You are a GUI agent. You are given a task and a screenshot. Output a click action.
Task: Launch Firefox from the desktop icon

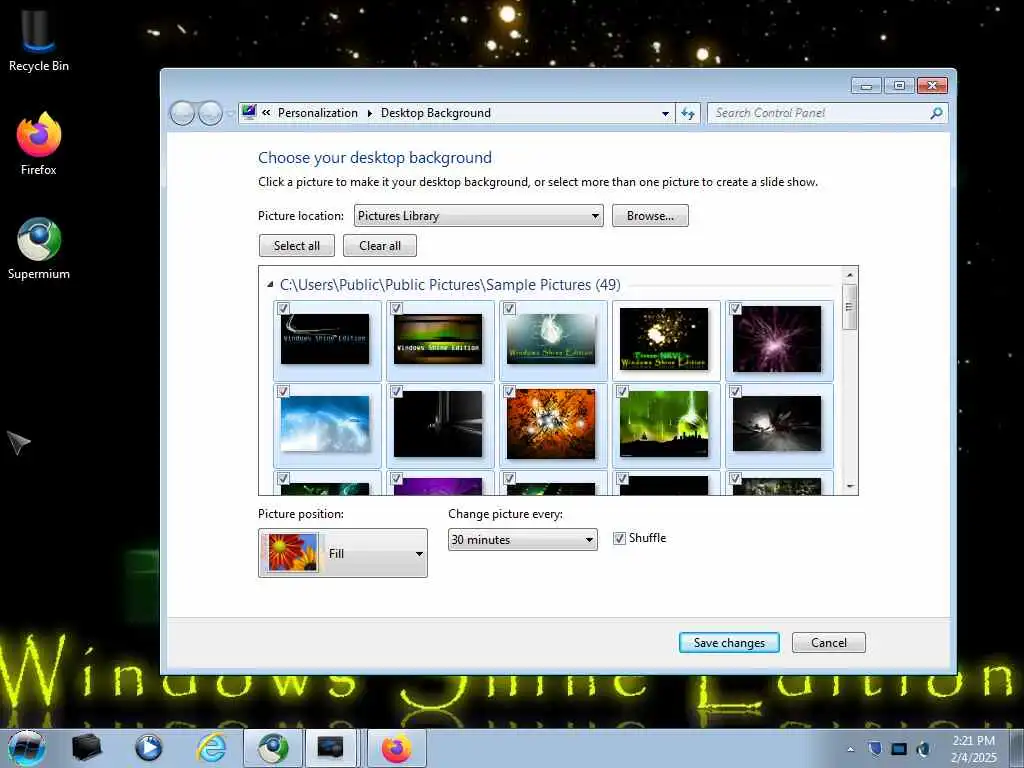pyautogui.click(x=39, y=145)
